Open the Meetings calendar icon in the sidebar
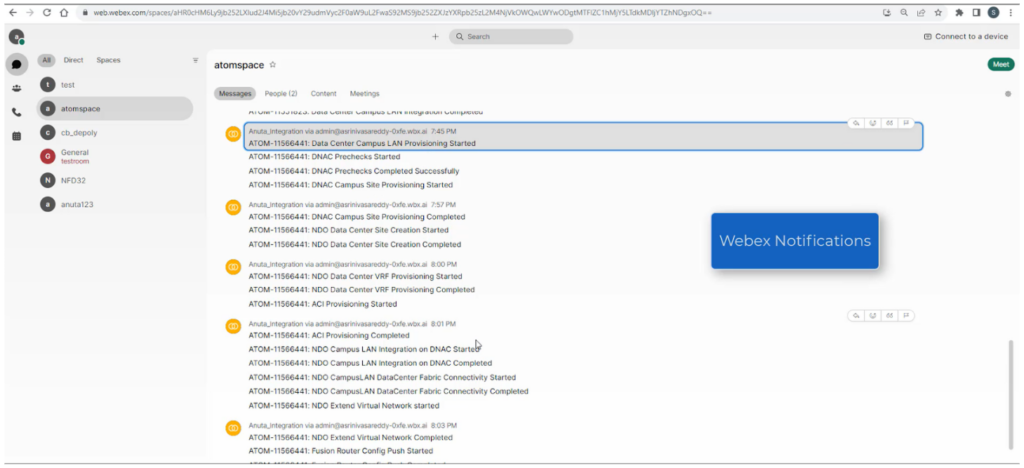This screenshot has width=1024, height=468. click(17, 136)
